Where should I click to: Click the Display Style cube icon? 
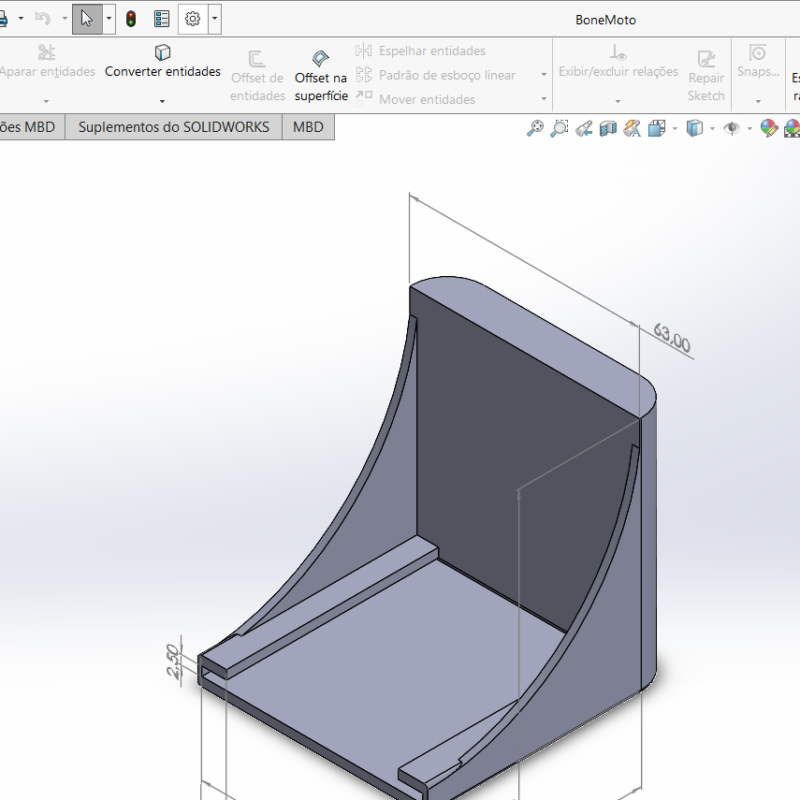point(694,128)
